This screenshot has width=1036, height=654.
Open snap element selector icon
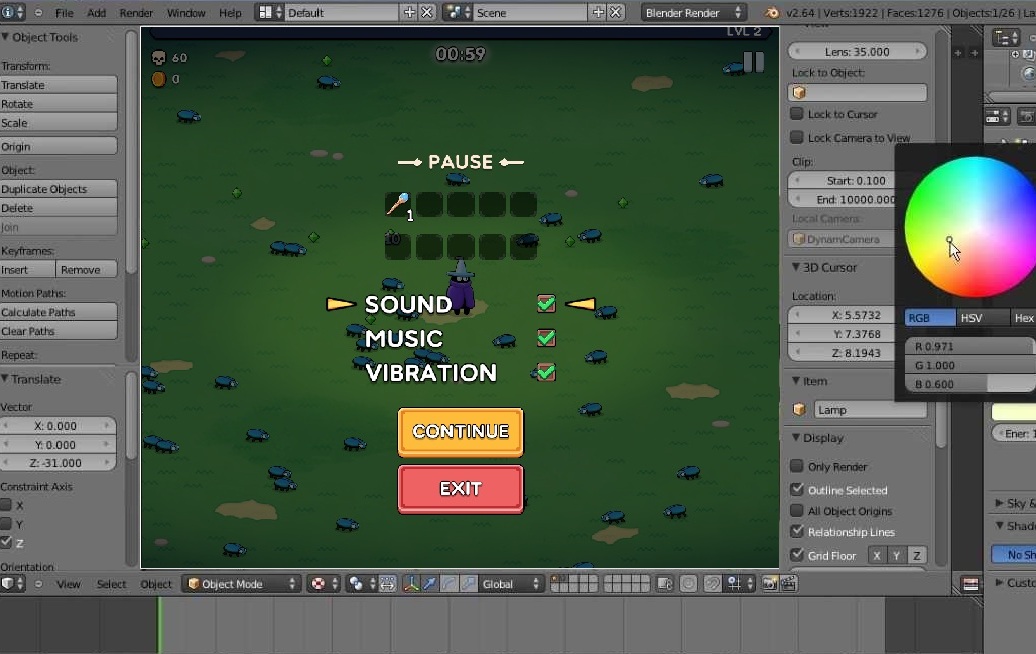pyautogui.click(x=739, y=583)
